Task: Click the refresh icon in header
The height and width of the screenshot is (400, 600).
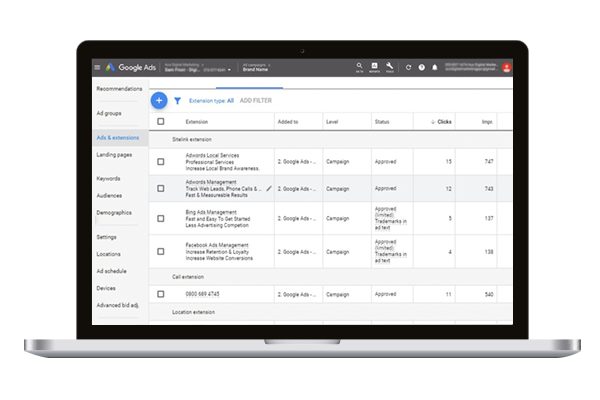Action: click(408, 67)
